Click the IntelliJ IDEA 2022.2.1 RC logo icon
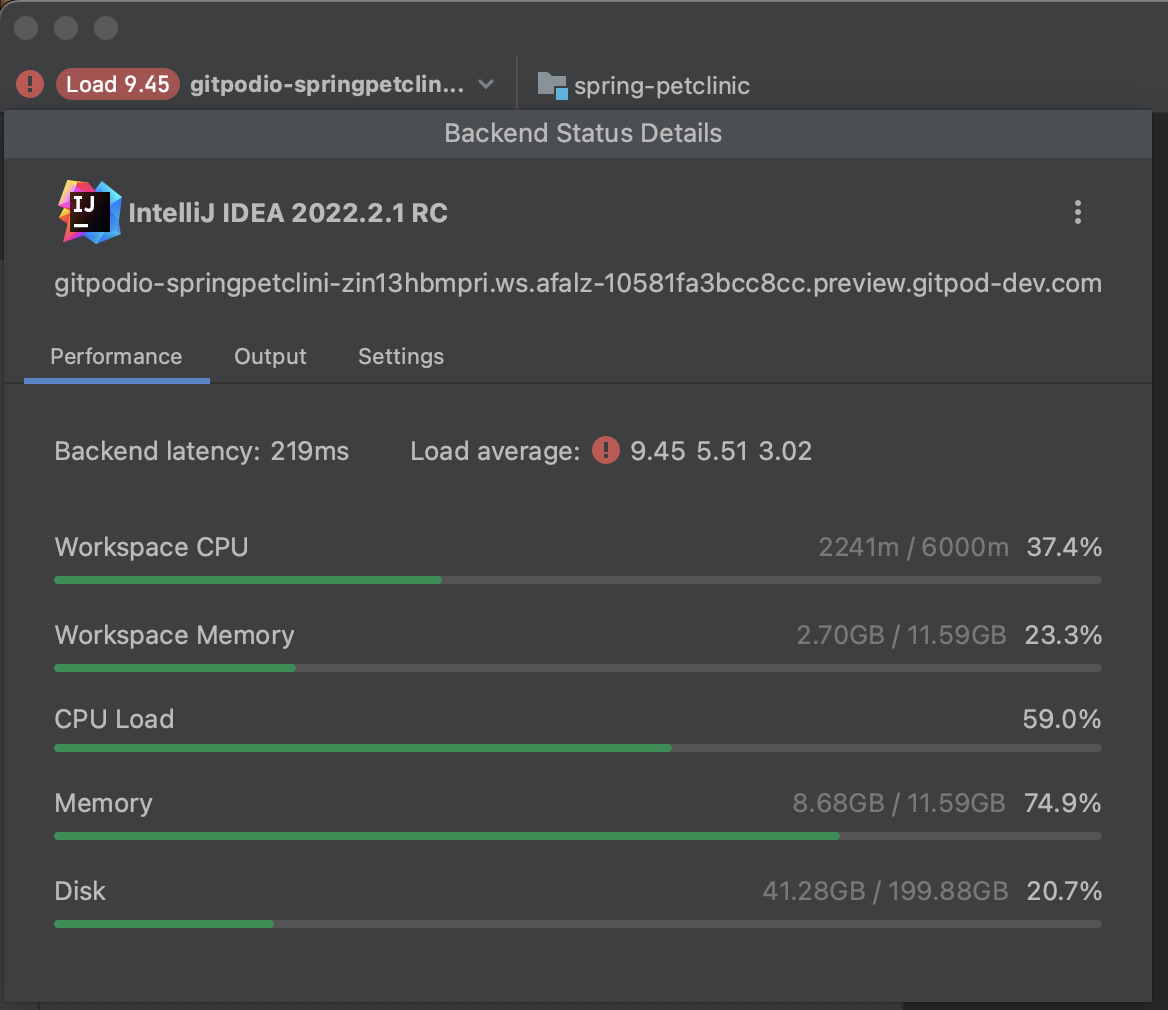Screen dimensions: 1168x1010 (x=88, y=212)
